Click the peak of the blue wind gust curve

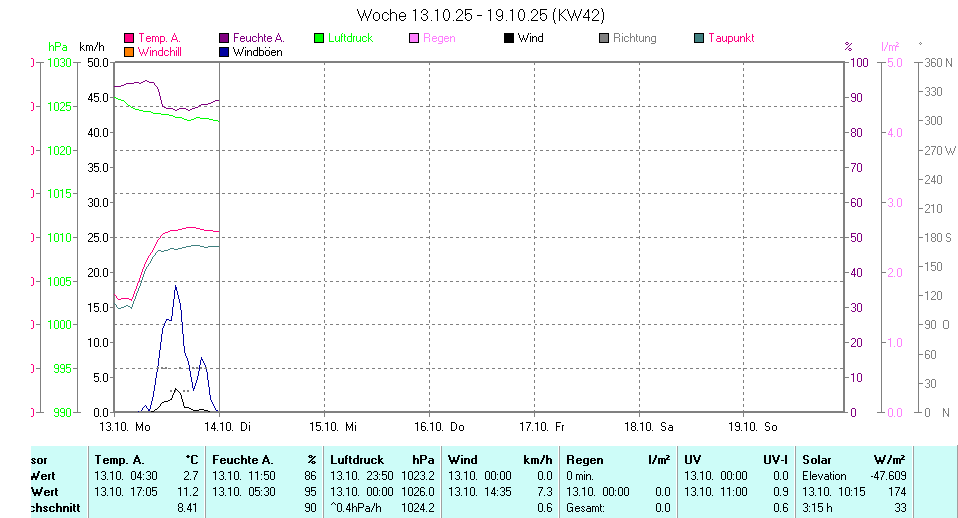pyautogui.click(x=176, y=286)
